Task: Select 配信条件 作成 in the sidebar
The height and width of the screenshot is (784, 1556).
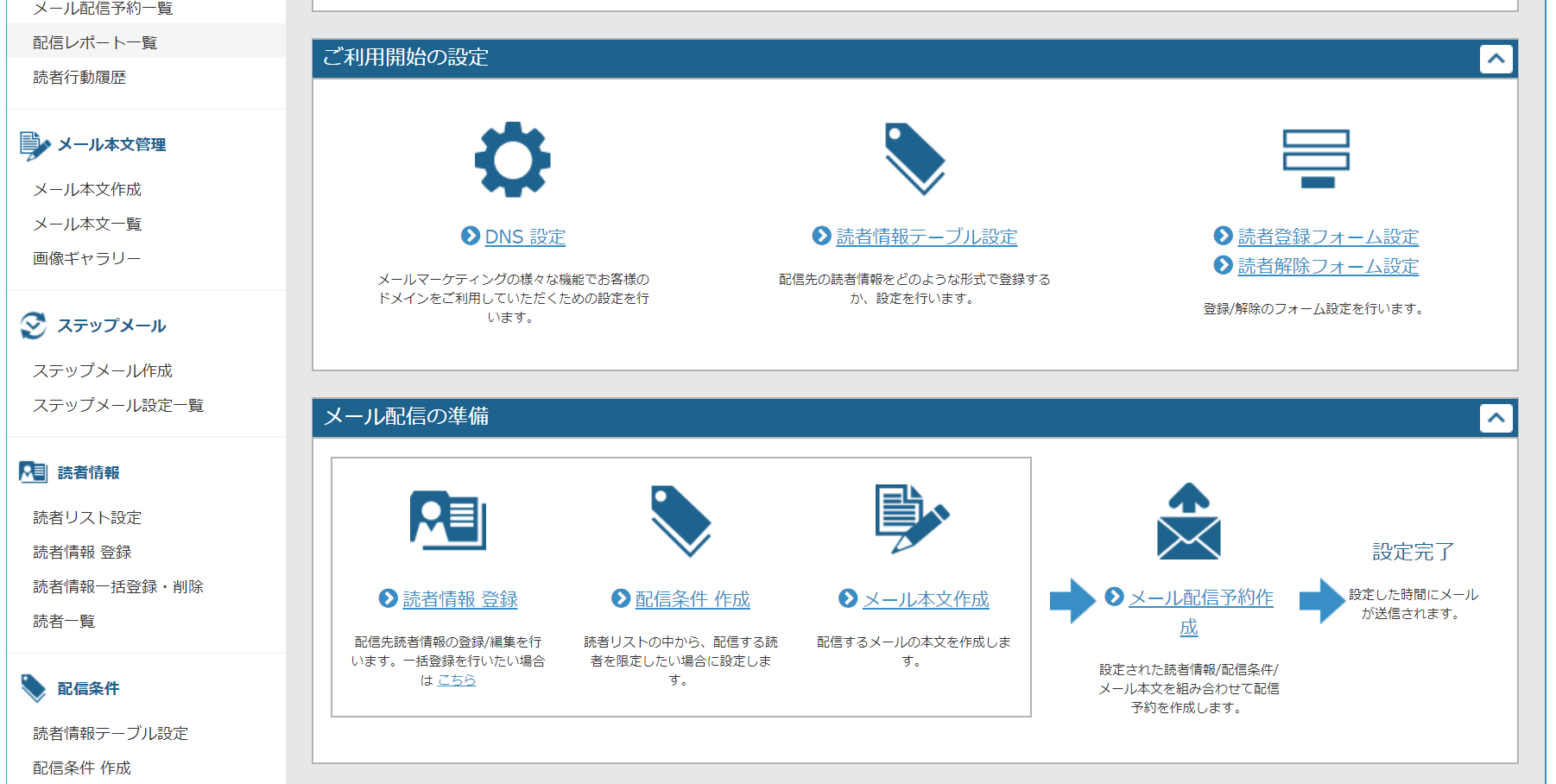Action: (82, 768)
